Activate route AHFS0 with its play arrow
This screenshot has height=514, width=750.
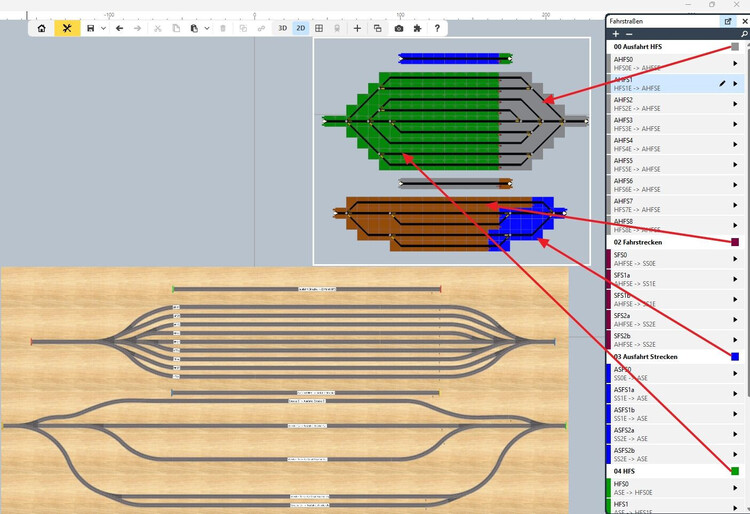(x=735, y=63)
